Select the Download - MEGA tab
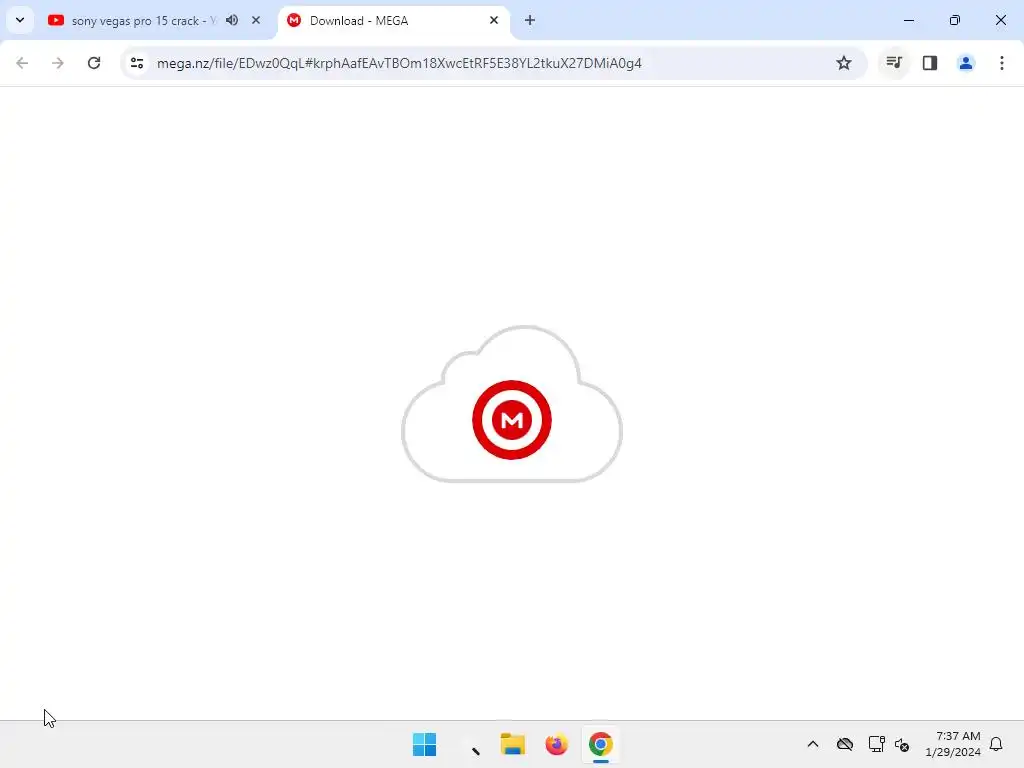The width and height of the screenshot is (1024, 768). [x=393, y=21]
